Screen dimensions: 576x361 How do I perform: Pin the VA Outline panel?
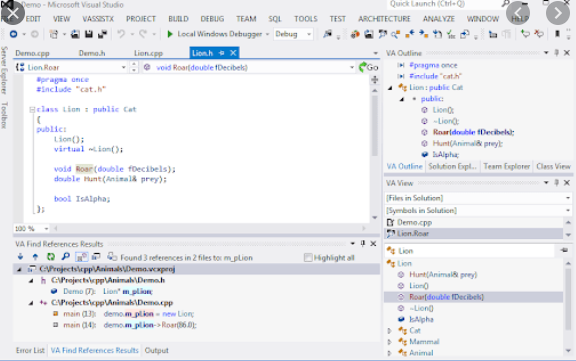point(557,53)
